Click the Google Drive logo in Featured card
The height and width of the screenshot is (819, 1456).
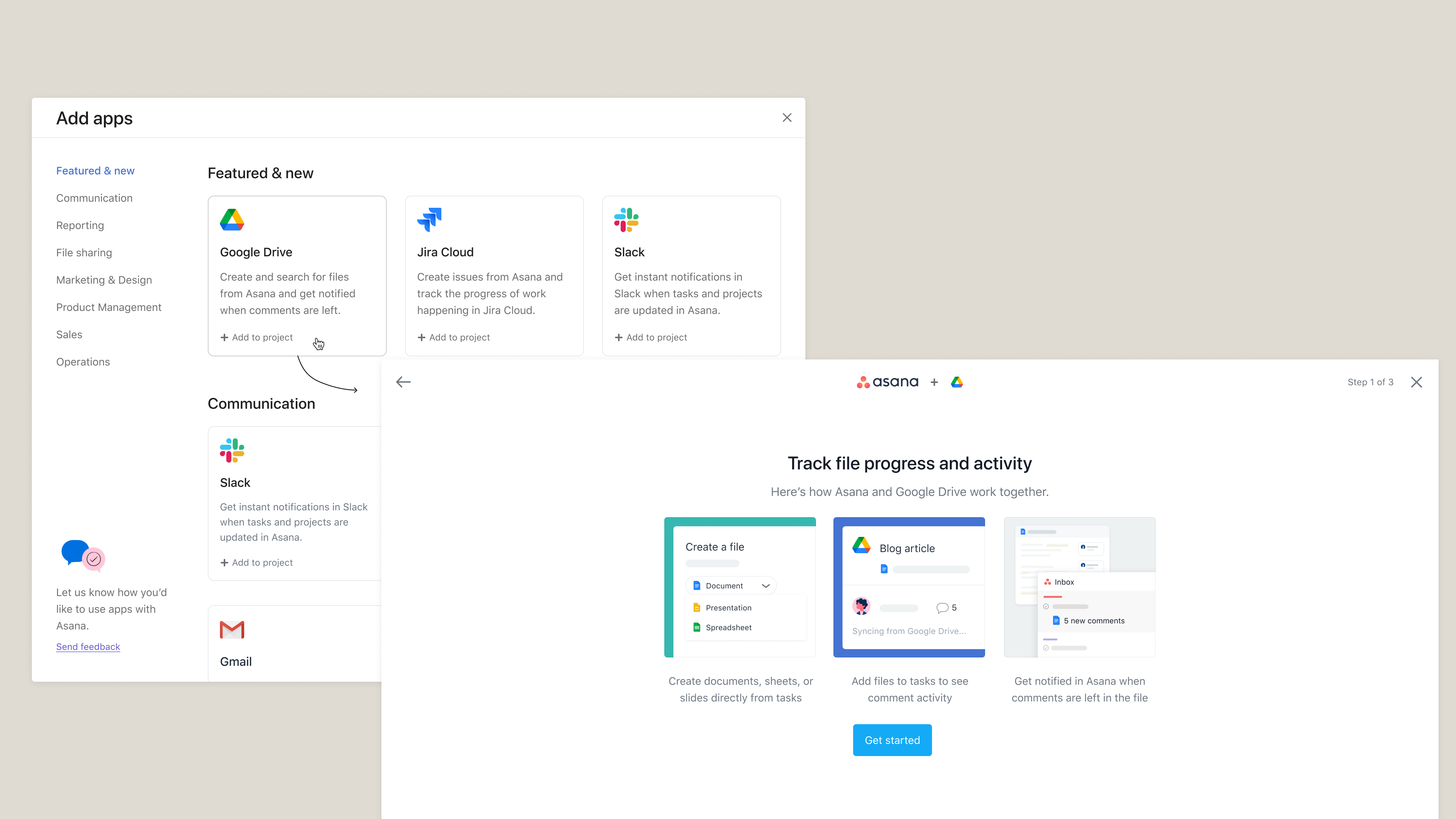(x=232, y=220)
